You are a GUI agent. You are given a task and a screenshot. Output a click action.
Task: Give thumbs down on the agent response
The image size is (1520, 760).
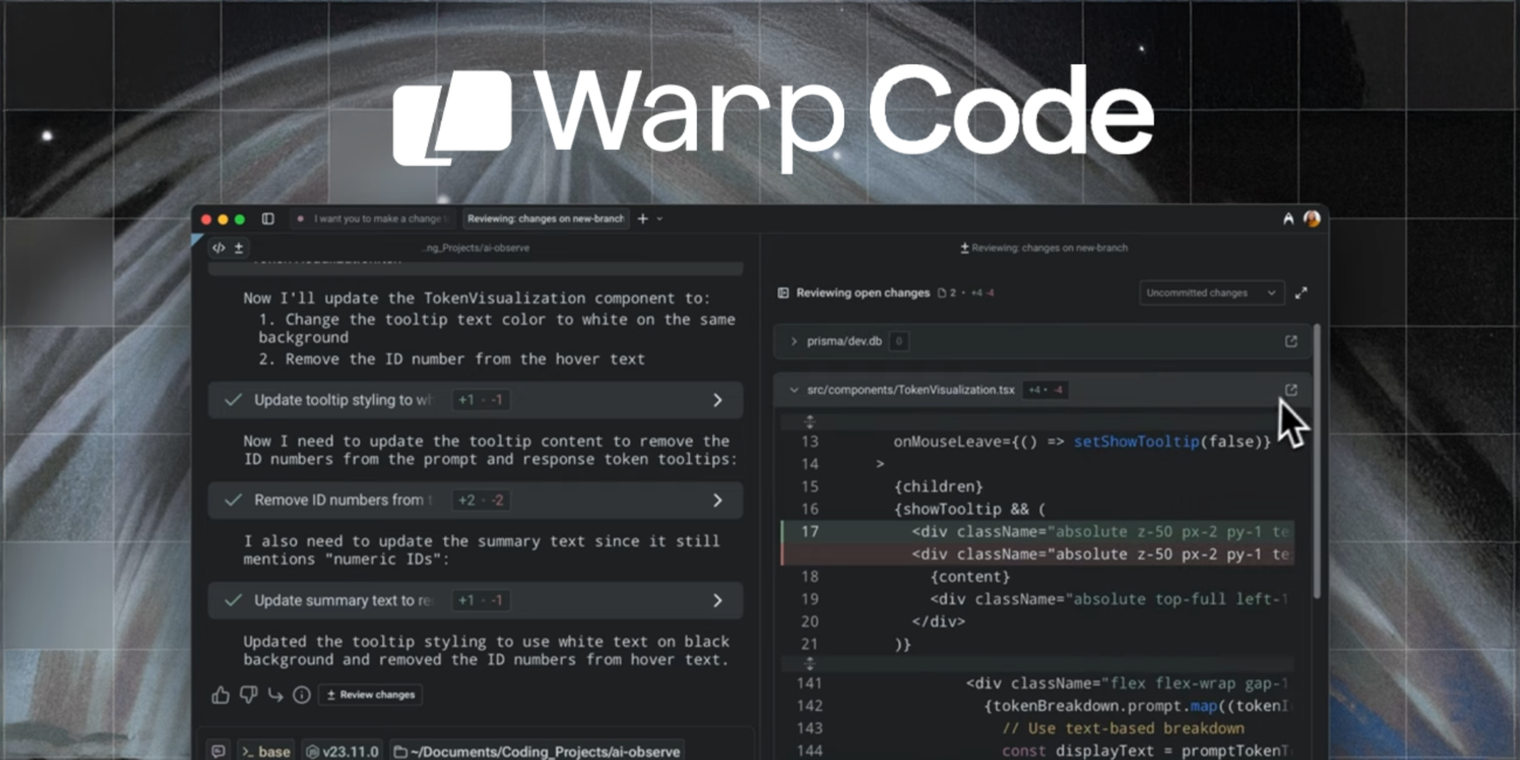tap(248, 694)
